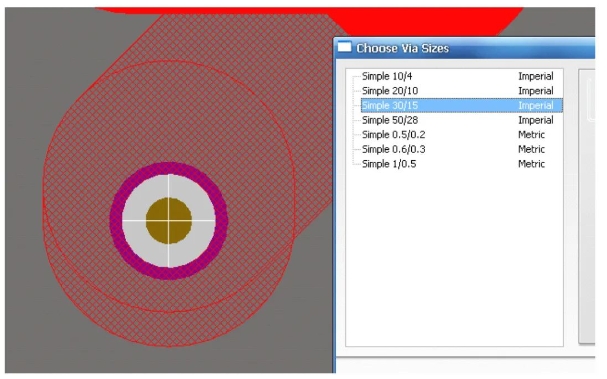Click the Imperial label beside Simple 10/4
This screenshot has width=607, height=379.
point(536,76)
